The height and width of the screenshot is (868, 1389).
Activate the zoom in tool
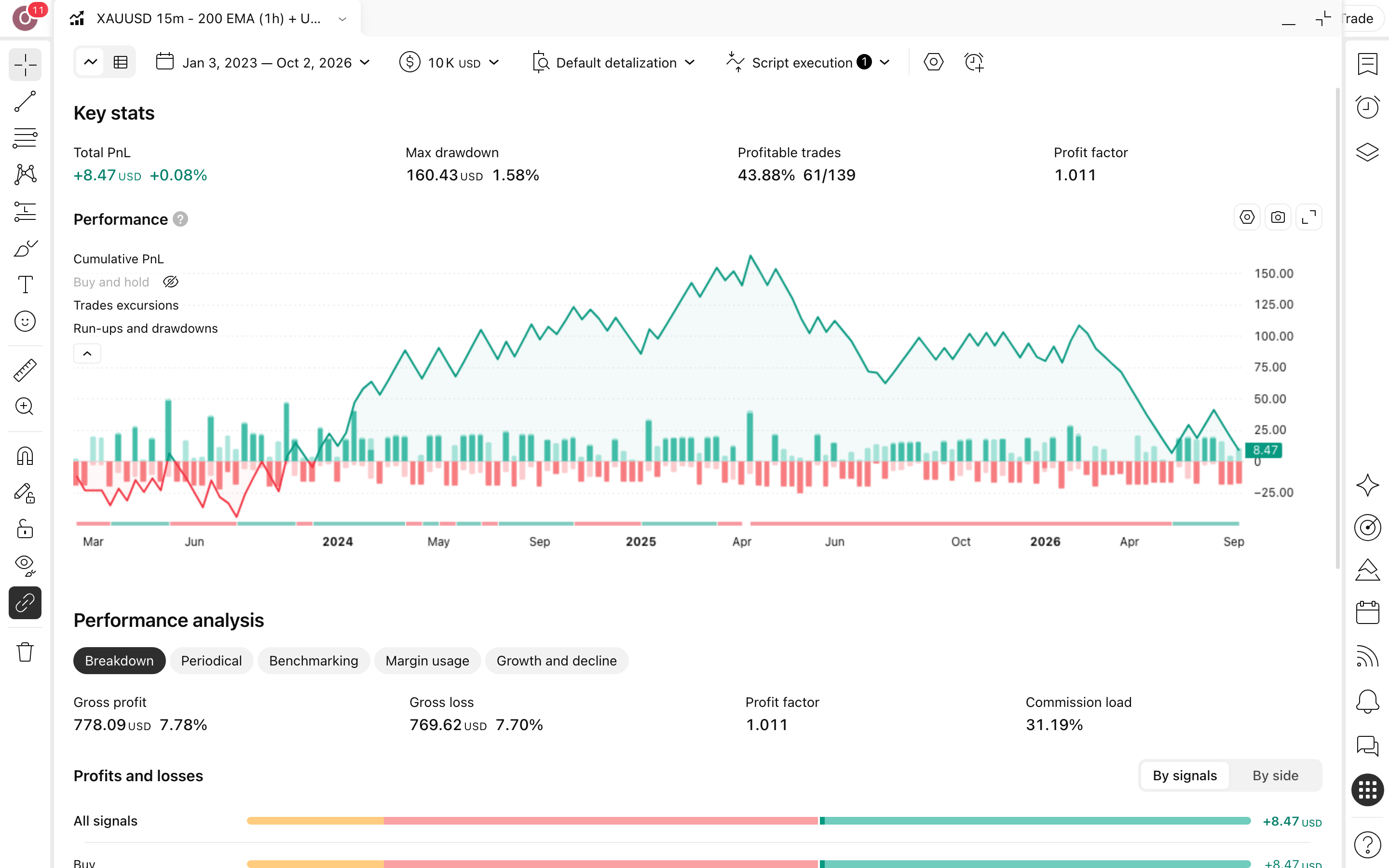click(25, 407)
